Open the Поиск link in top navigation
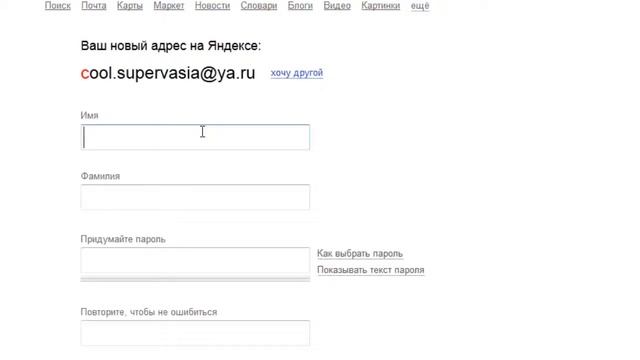Image resolution: width=640 pixels, height=360 pixels. coord(58,6)
